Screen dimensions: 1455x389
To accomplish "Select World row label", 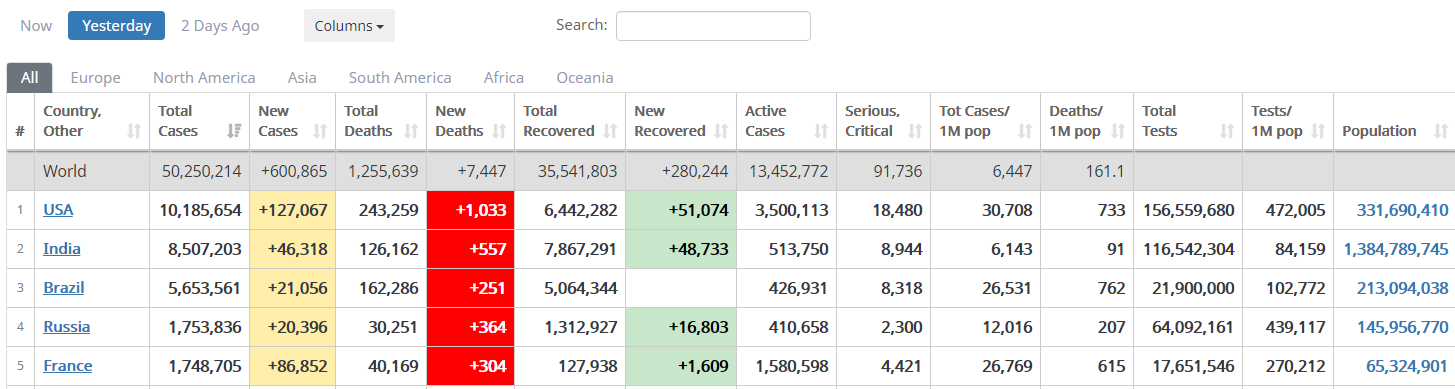I will 65,171.
